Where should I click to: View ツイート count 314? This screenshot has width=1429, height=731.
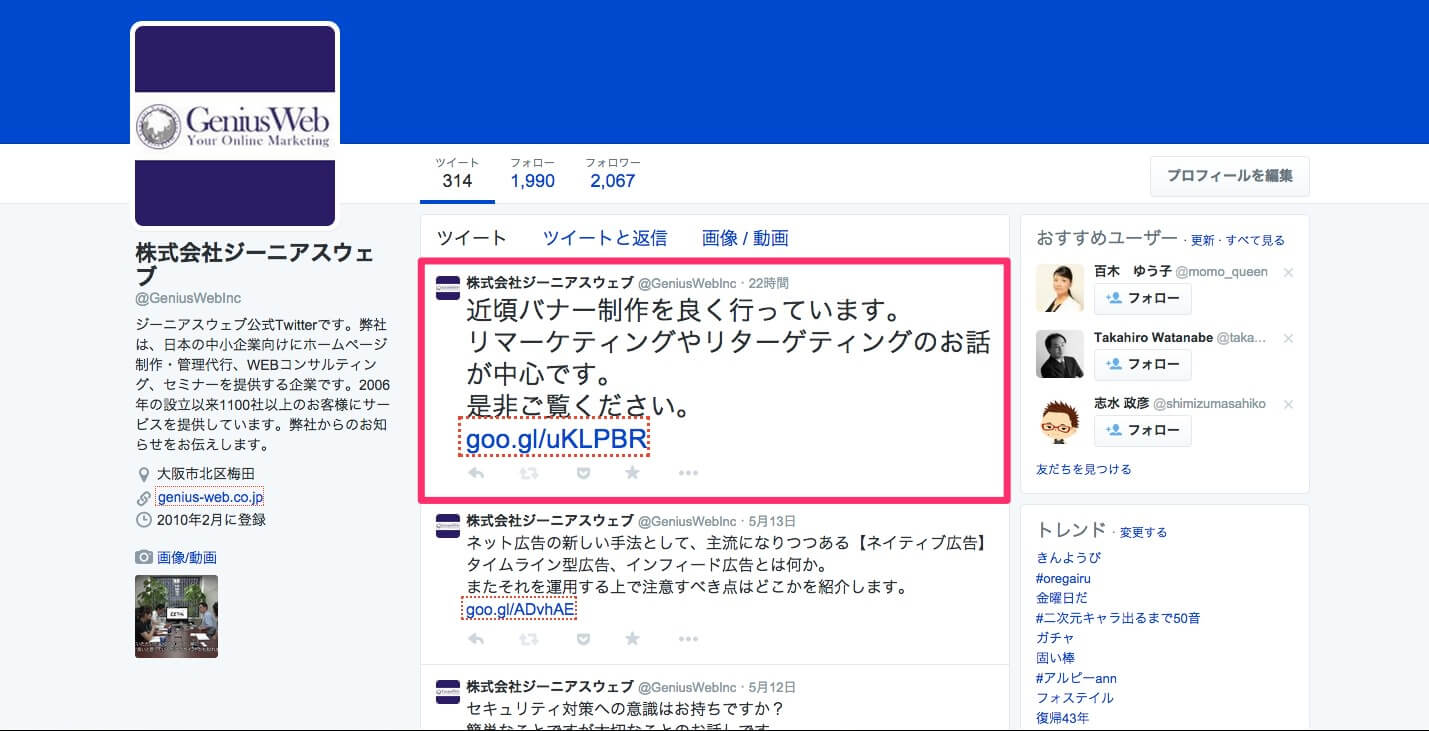pos(457,173)
